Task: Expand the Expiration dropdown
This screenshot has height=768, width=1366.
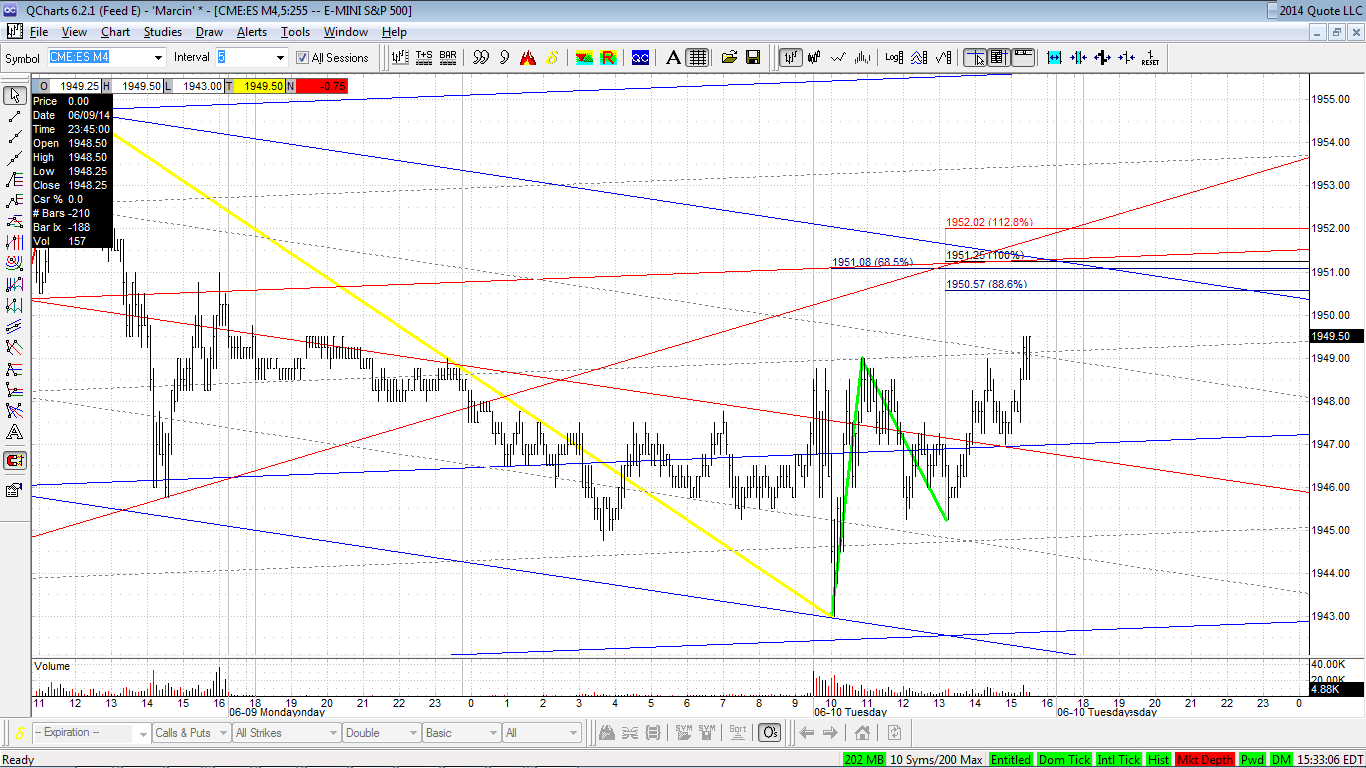Action: (141, 733)
